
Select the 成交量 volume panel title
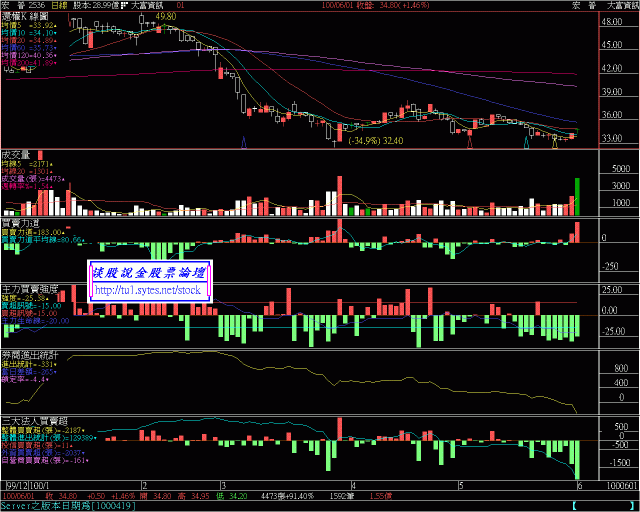coord(16,155)
